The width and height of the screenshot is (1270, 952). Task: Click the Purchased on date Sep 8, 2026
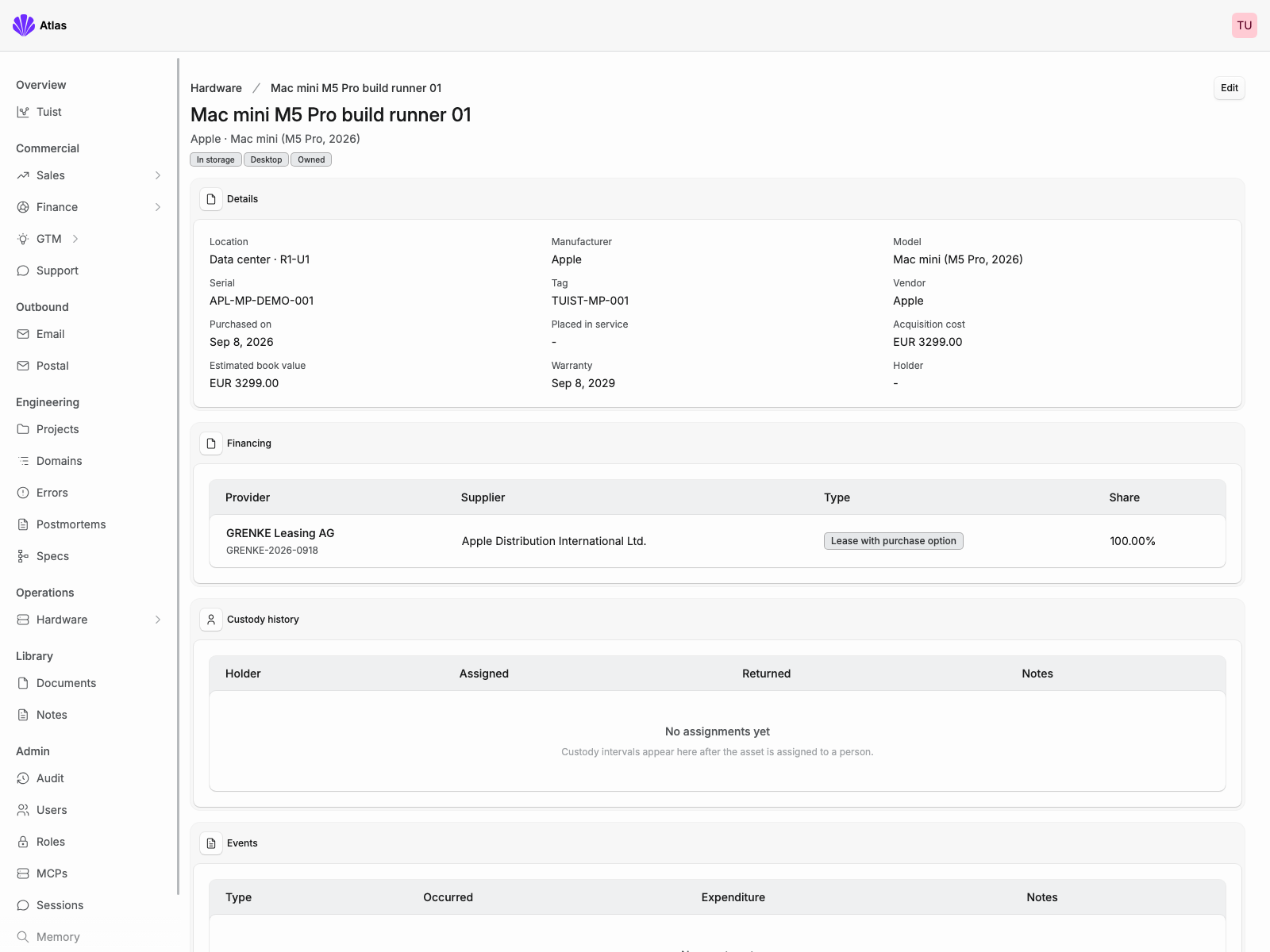click(x=241, y=342)
